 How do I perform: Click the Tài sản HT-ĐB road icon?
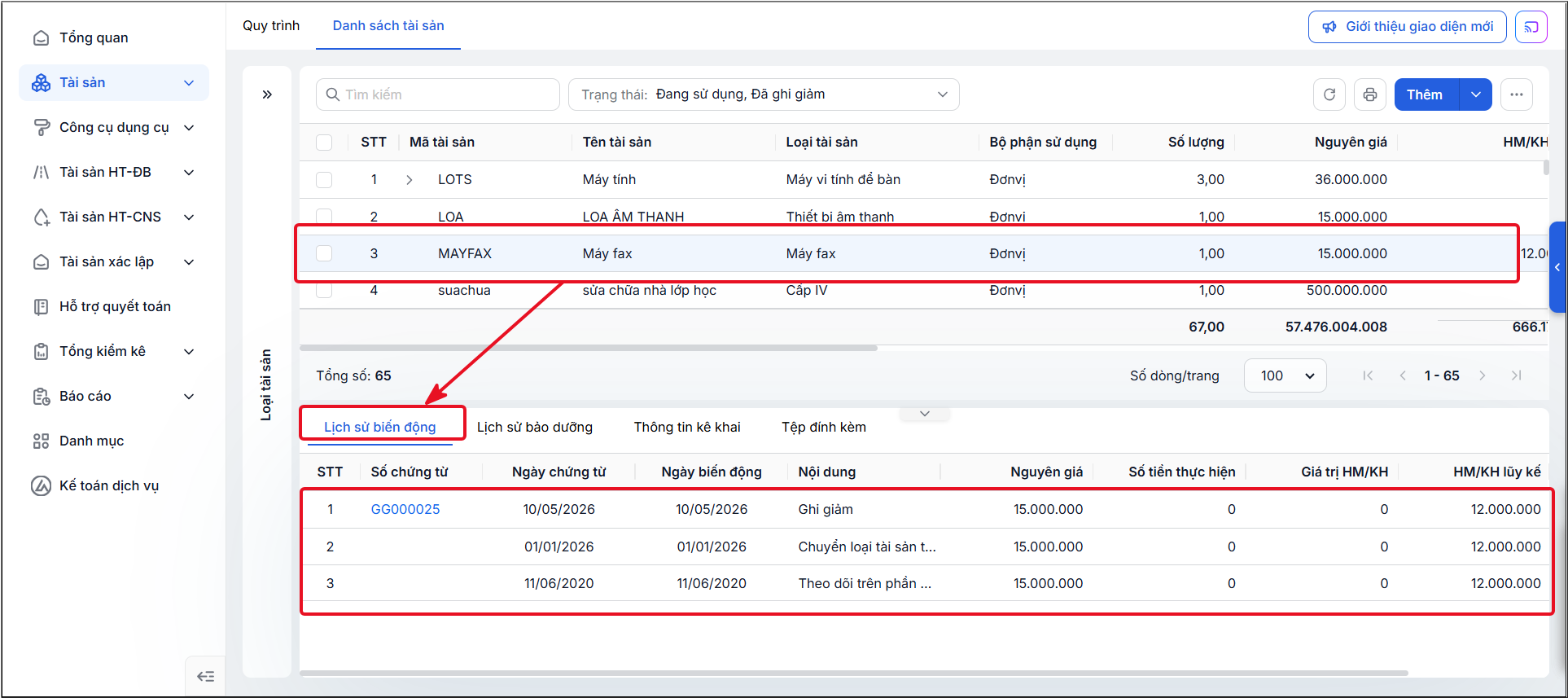[41, 172]
